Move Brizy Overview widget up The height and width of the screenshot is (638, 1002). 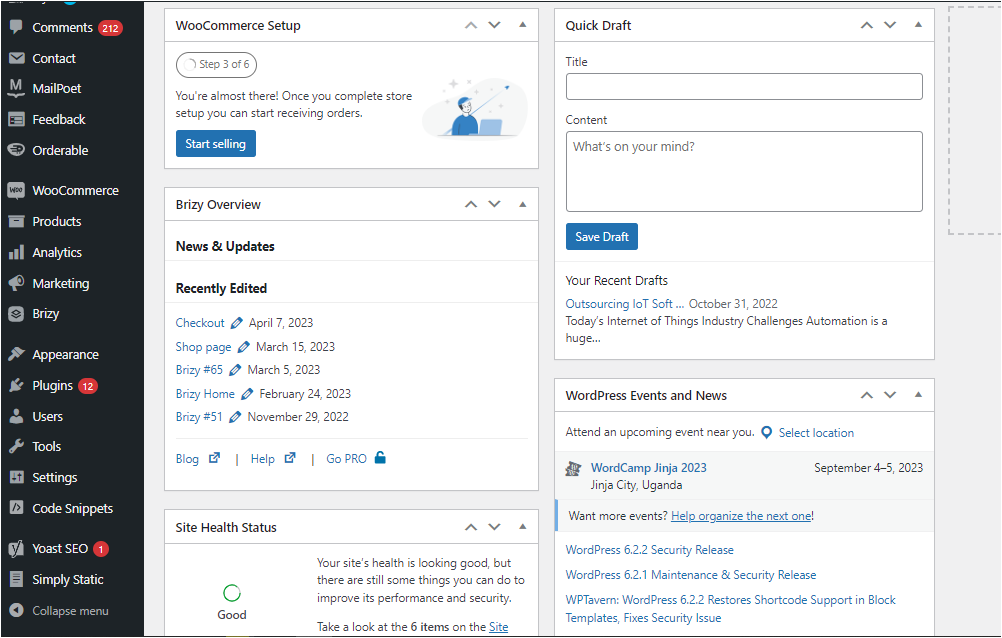471,205
